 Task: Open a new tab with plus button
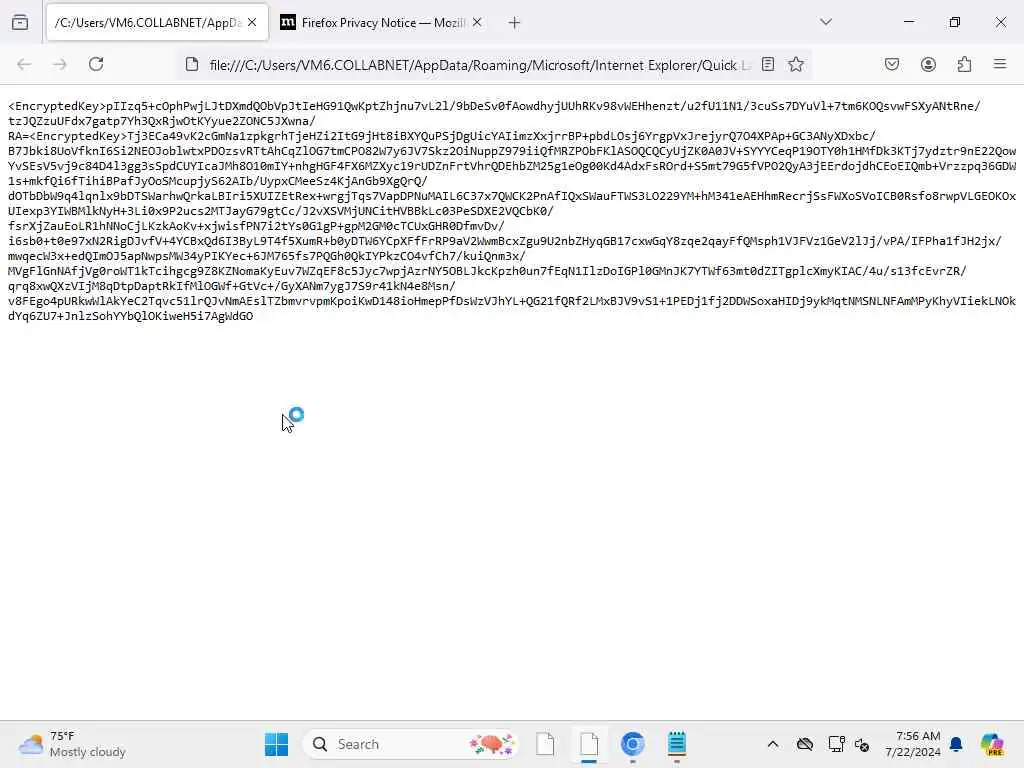(515, 23)
